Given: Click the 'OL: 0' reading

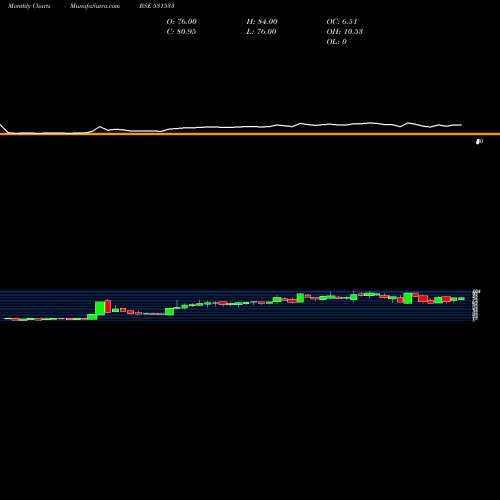Looking at the screenshot, I should click(337, 42).
